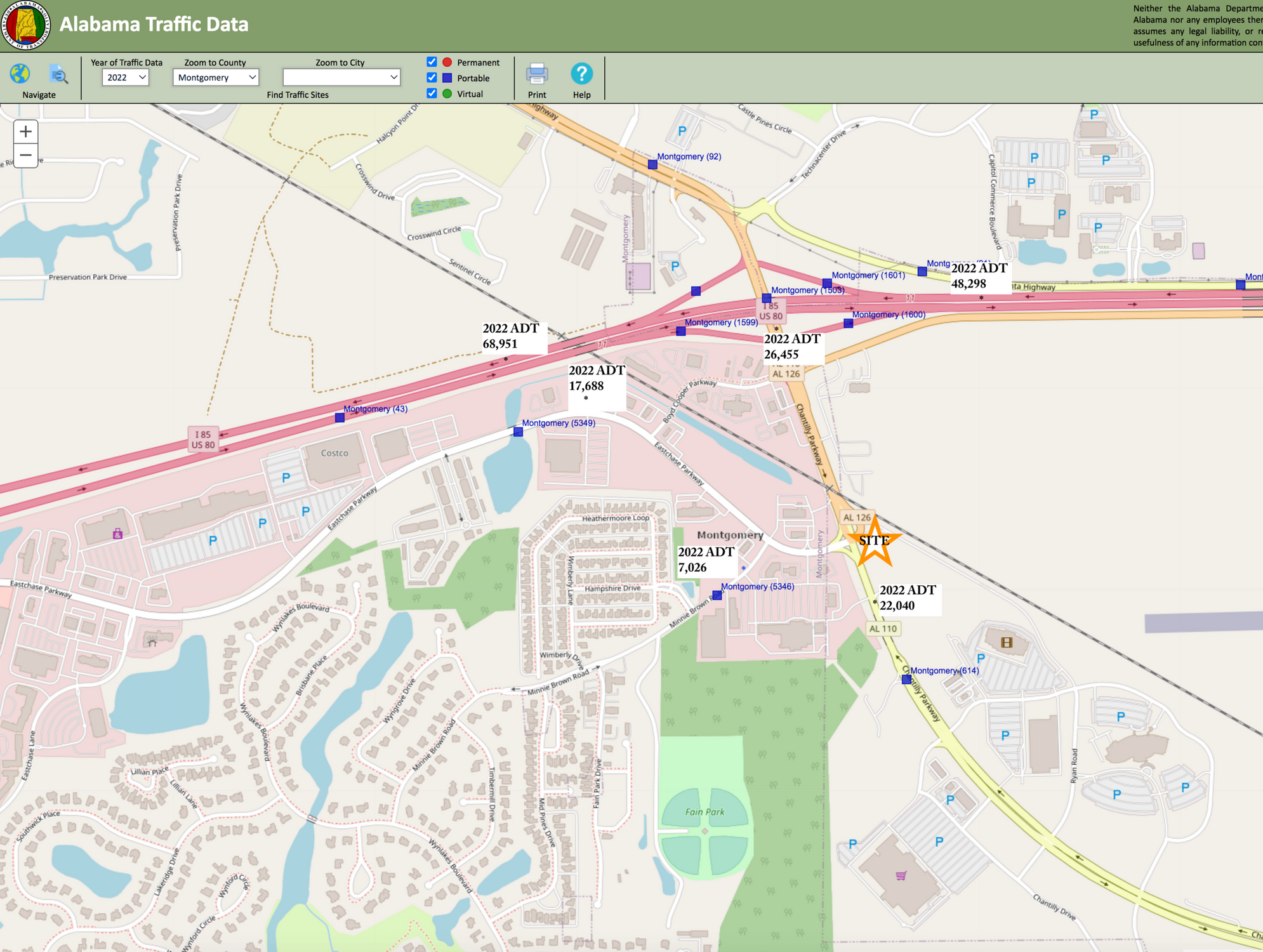1263x952 pixels.
Task: Click the Montgomery (5346) site marker
Action: [717, 595]
